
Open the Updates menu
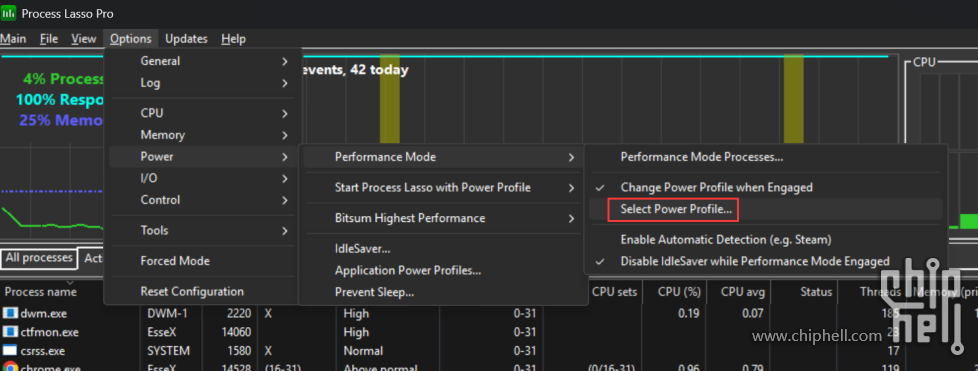pyautogui.click(x=186, y=39)
